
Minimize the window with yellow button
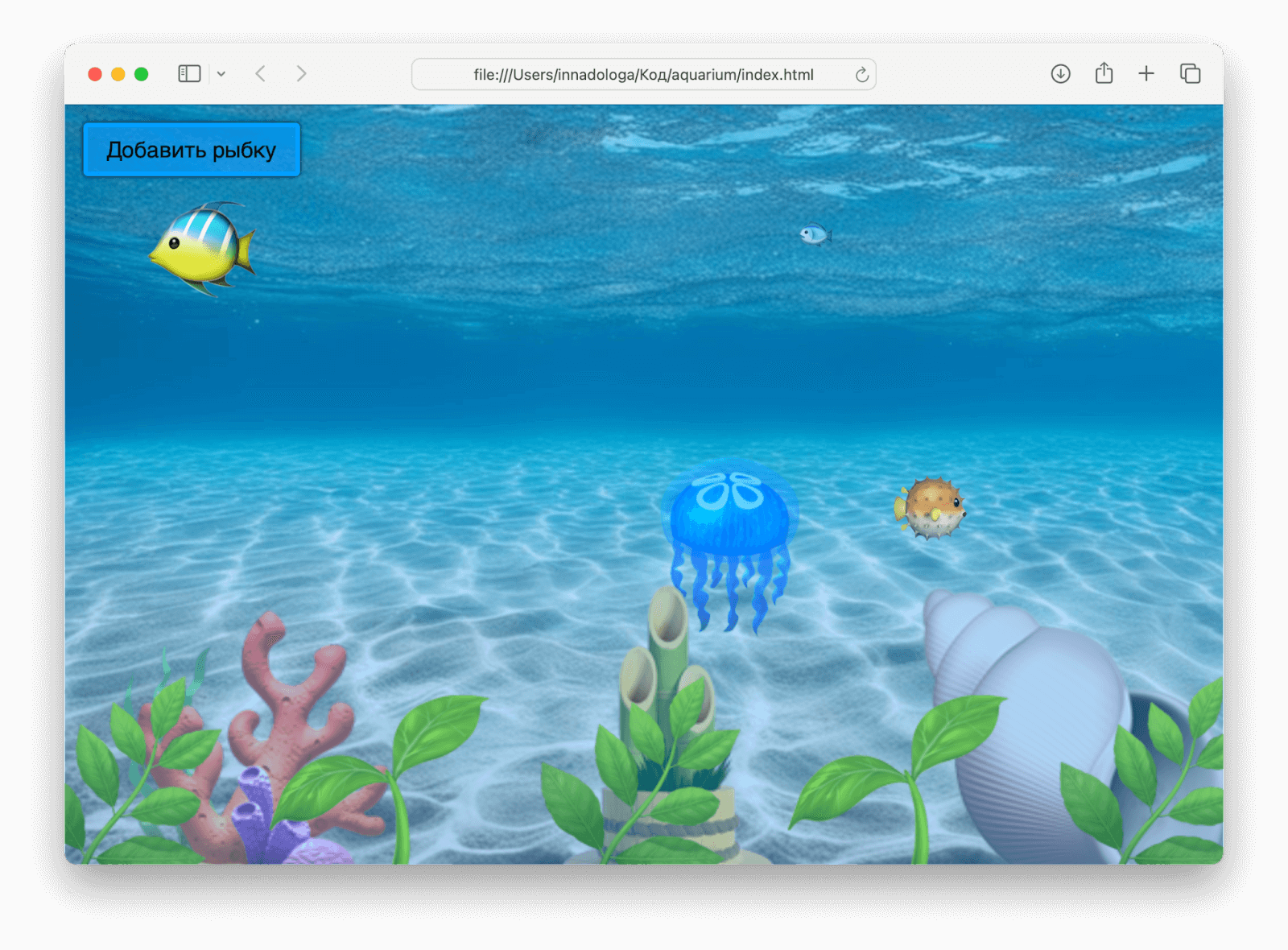(x=118, y=74)
